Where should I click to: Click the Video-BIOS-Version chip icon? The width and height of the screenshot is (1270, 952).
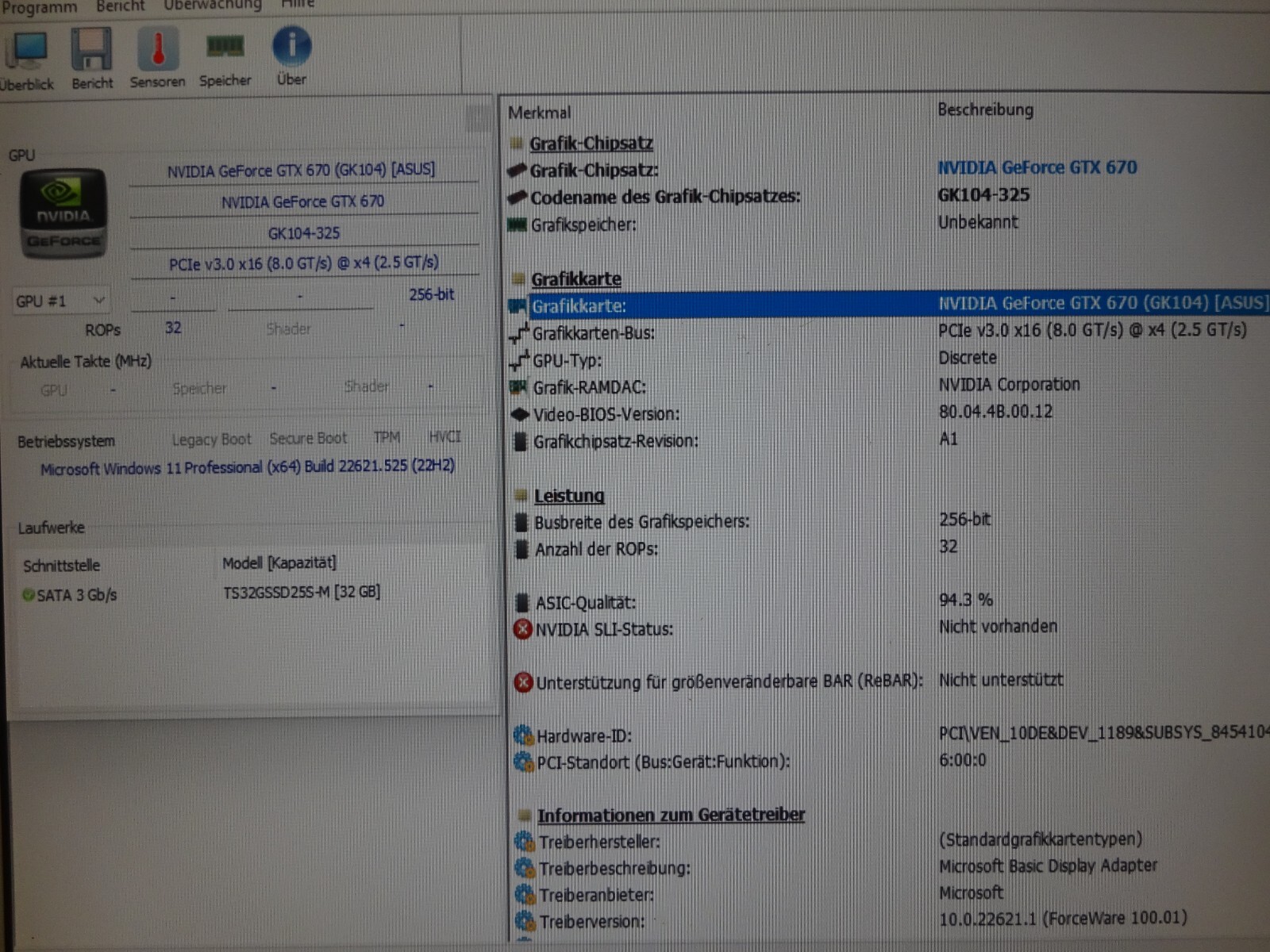pyautogui.click(x=520, y=414)
